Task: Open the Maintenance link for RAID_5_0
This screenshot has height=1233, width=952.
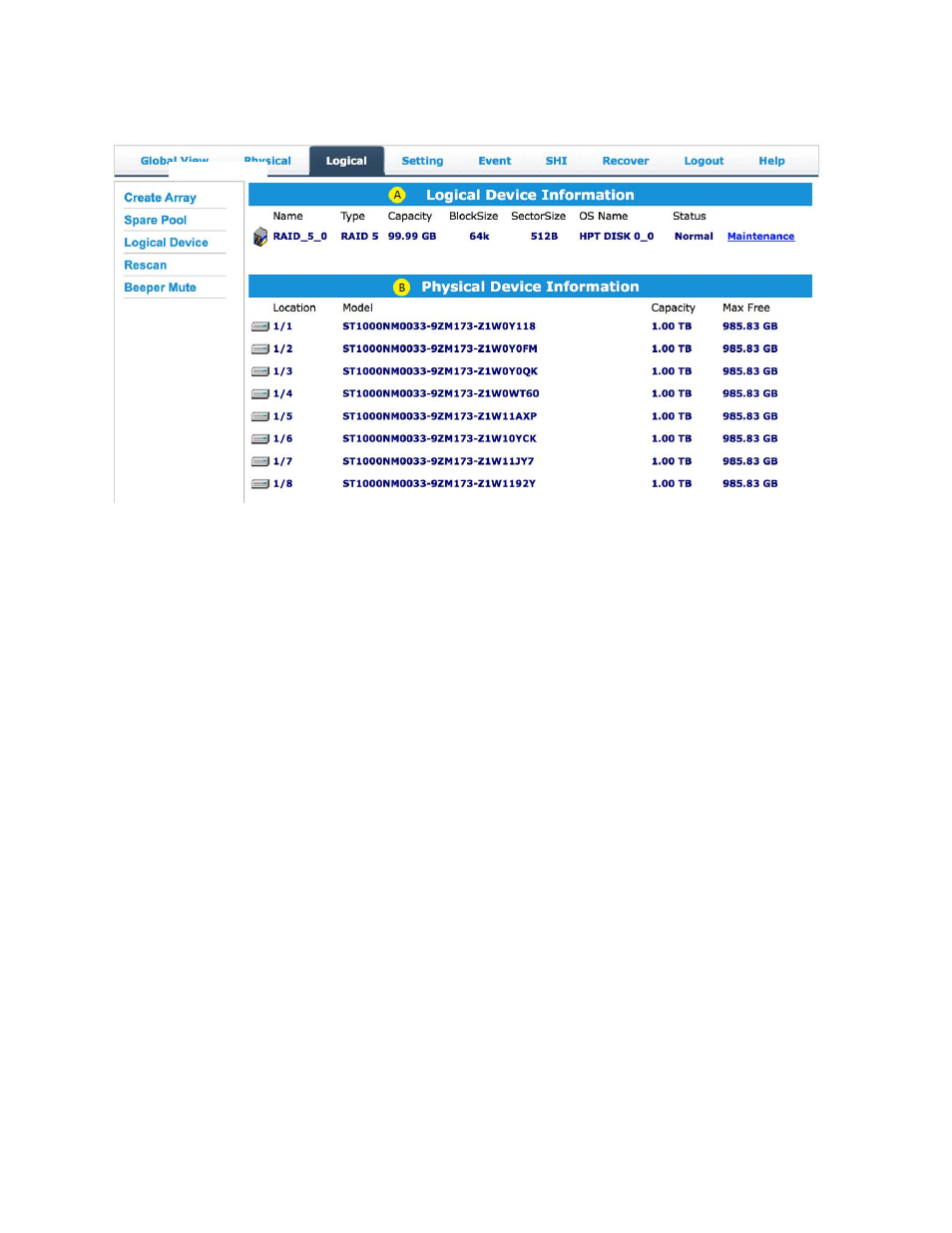Action: pos(760,237)
